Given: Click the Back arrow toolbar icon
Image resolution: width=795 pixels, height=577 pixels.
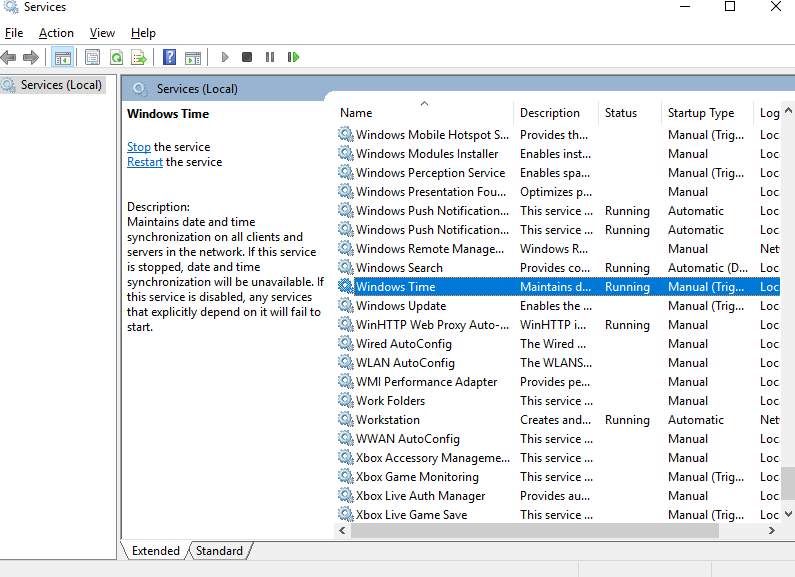Looking at the screenshot, I should coord(9,57).
